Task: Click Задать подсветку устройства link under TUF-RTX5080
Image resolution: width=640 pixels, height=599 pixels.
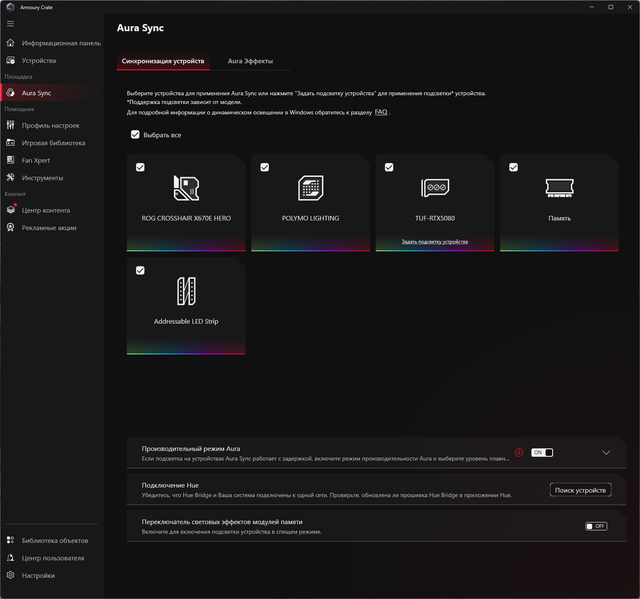Action: coord(435,242)
